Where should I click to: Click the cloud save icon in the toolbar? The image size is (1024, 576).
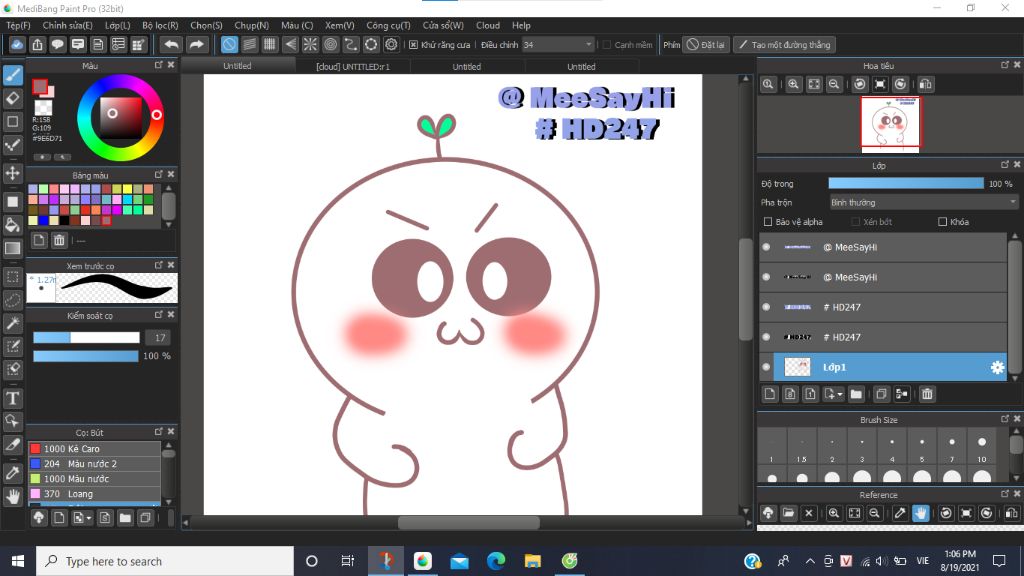17,44
